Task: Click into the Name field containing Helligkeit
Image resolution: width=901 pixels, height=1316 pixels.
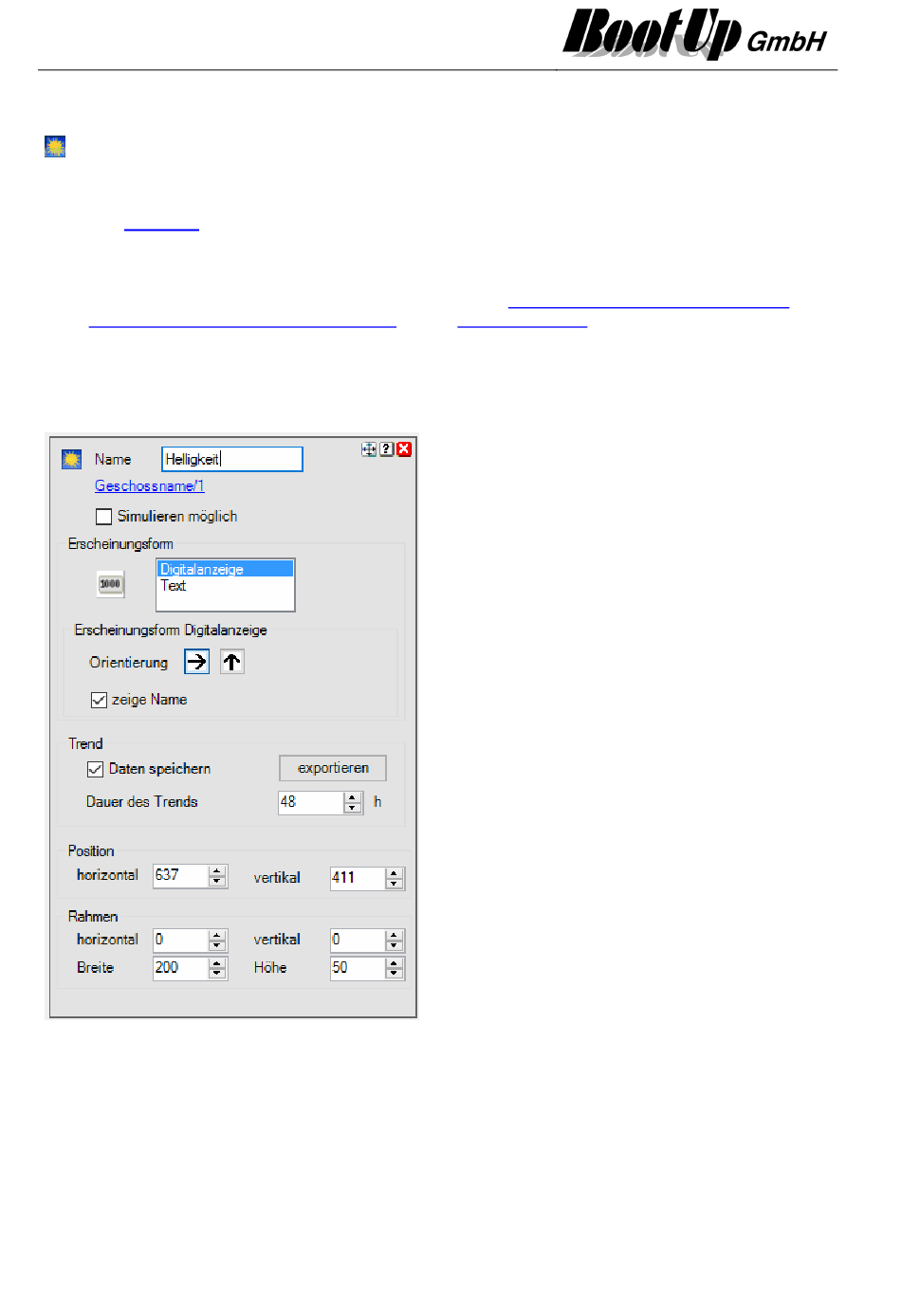Action: tap(232, 459)
